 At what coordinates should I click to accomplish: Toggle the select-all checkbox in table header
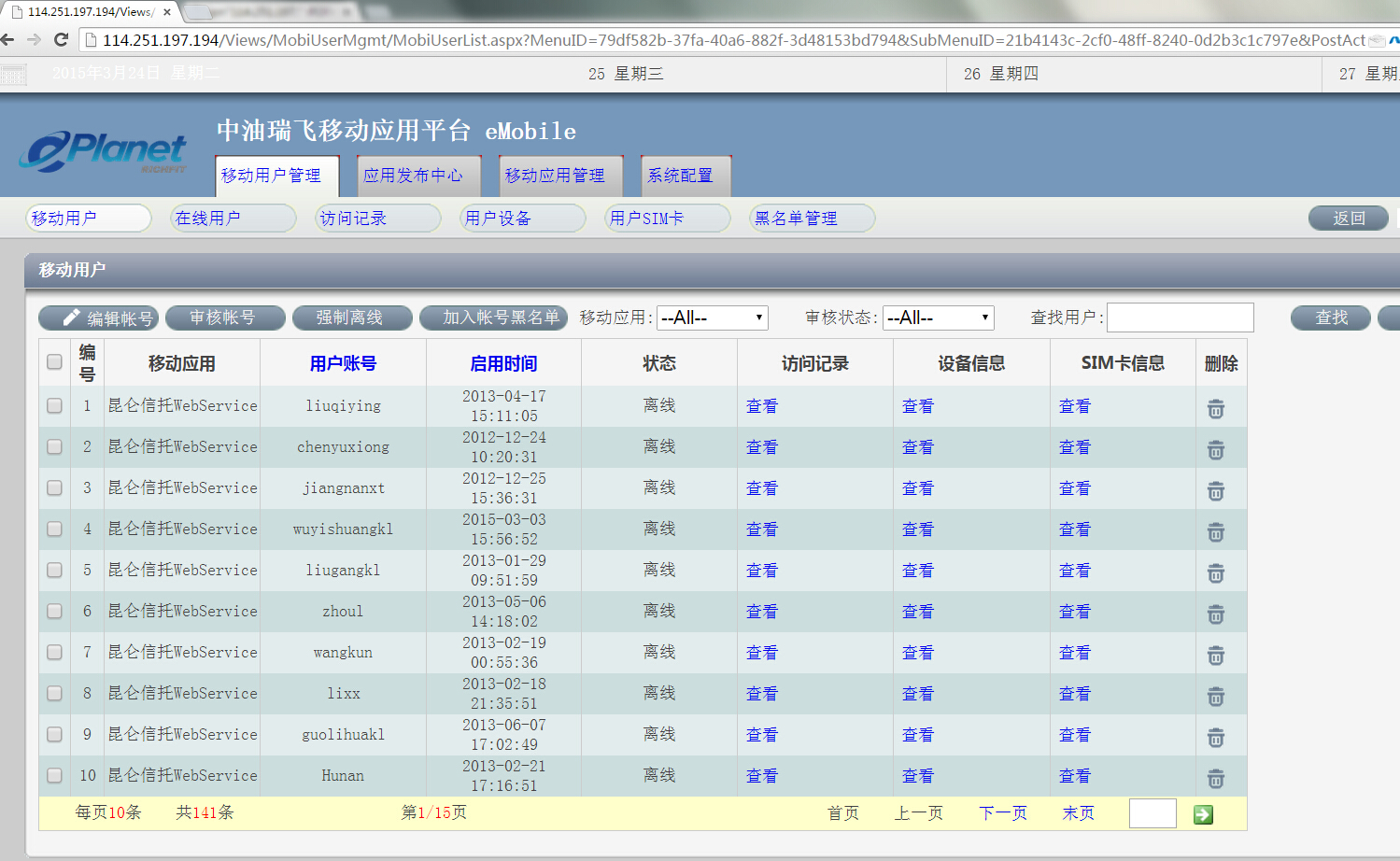pyautogui.click(x=54, y=361)
